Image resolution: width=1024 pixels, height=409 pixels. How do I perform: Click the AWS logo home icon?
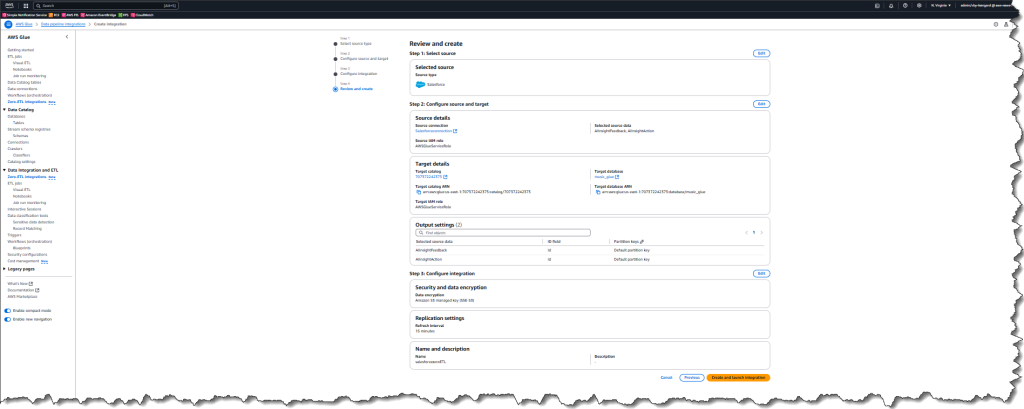tap(10, 5)
